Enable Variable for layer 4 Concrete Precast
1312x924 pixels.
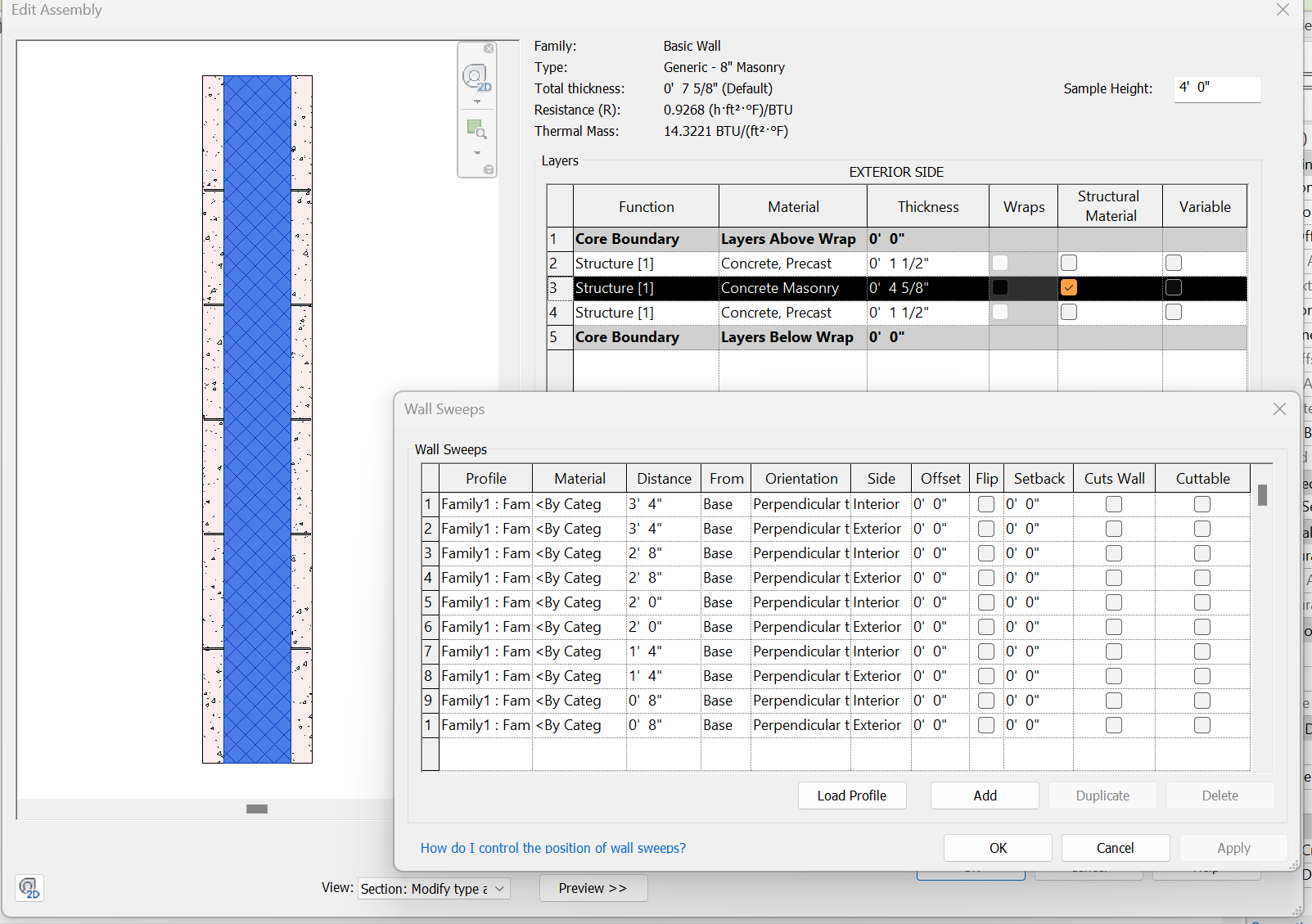[1174, 312]
